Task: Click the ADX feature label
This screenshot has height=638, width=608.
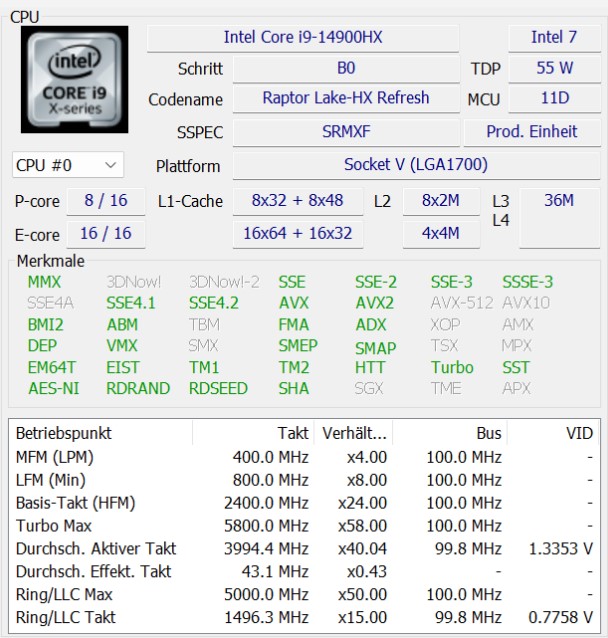Action: pos(370,325)
